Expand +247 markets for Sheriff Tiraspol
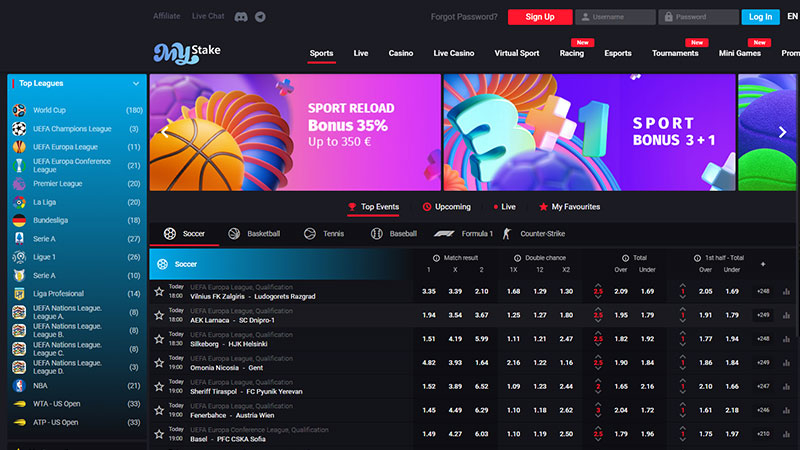Screen dimensions: 800x450 point(763,387)
